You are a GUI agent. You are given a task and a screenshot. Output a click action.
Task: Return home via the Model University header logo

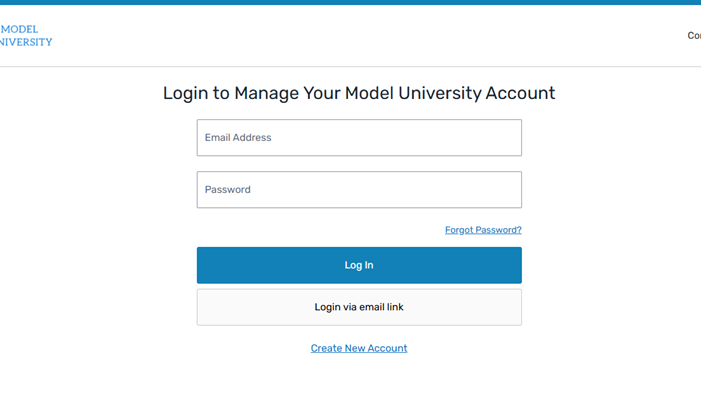(25, 36)
